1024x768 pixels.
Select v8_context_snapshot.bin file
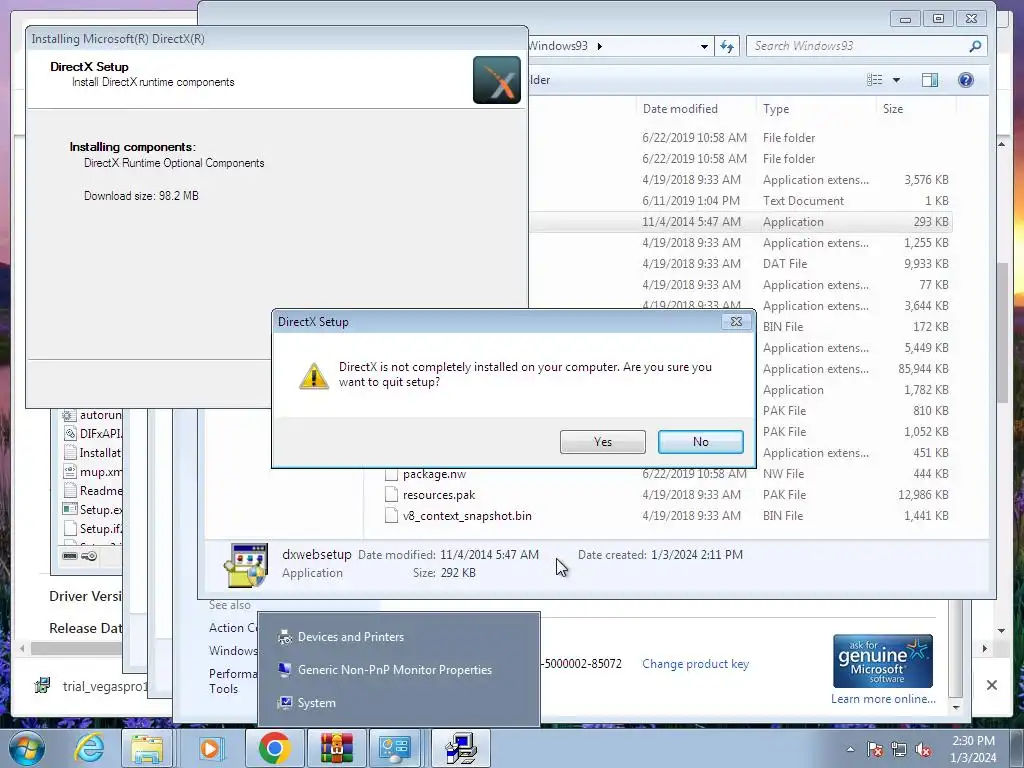[x=467, y=516]
